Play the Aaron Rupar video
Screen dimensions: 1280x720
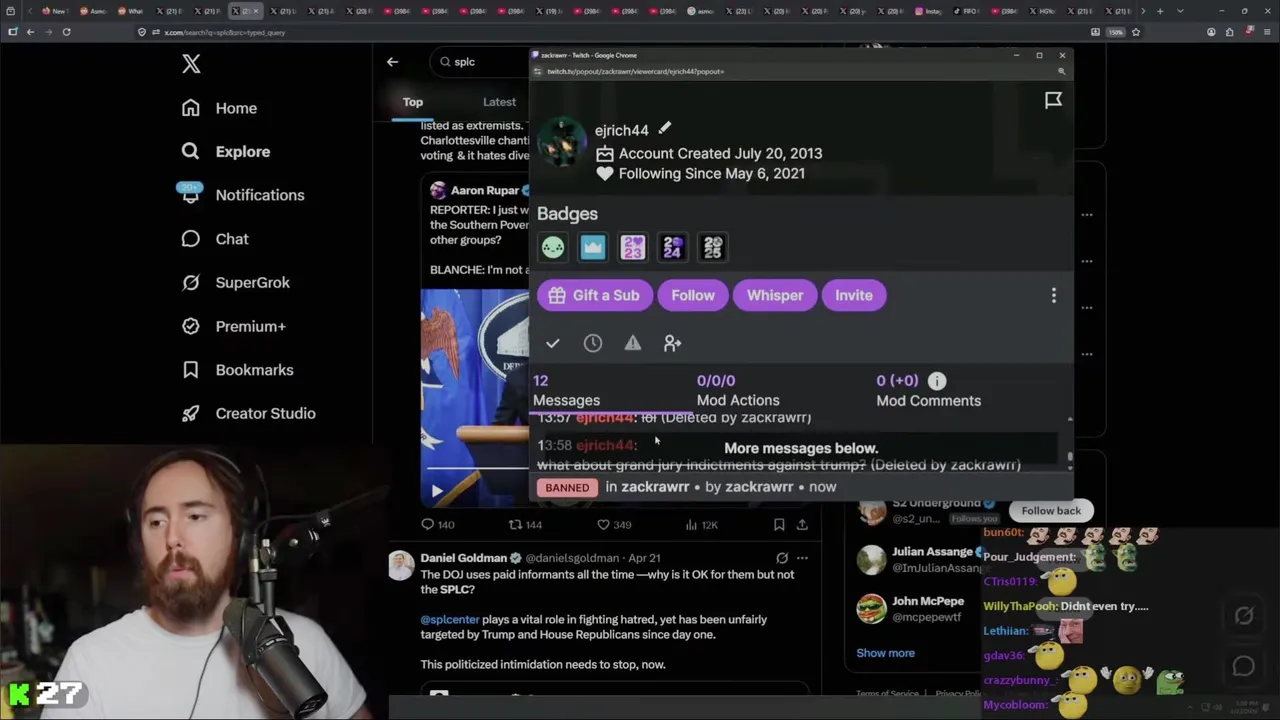pyautogui.click(x=436, y=491)
